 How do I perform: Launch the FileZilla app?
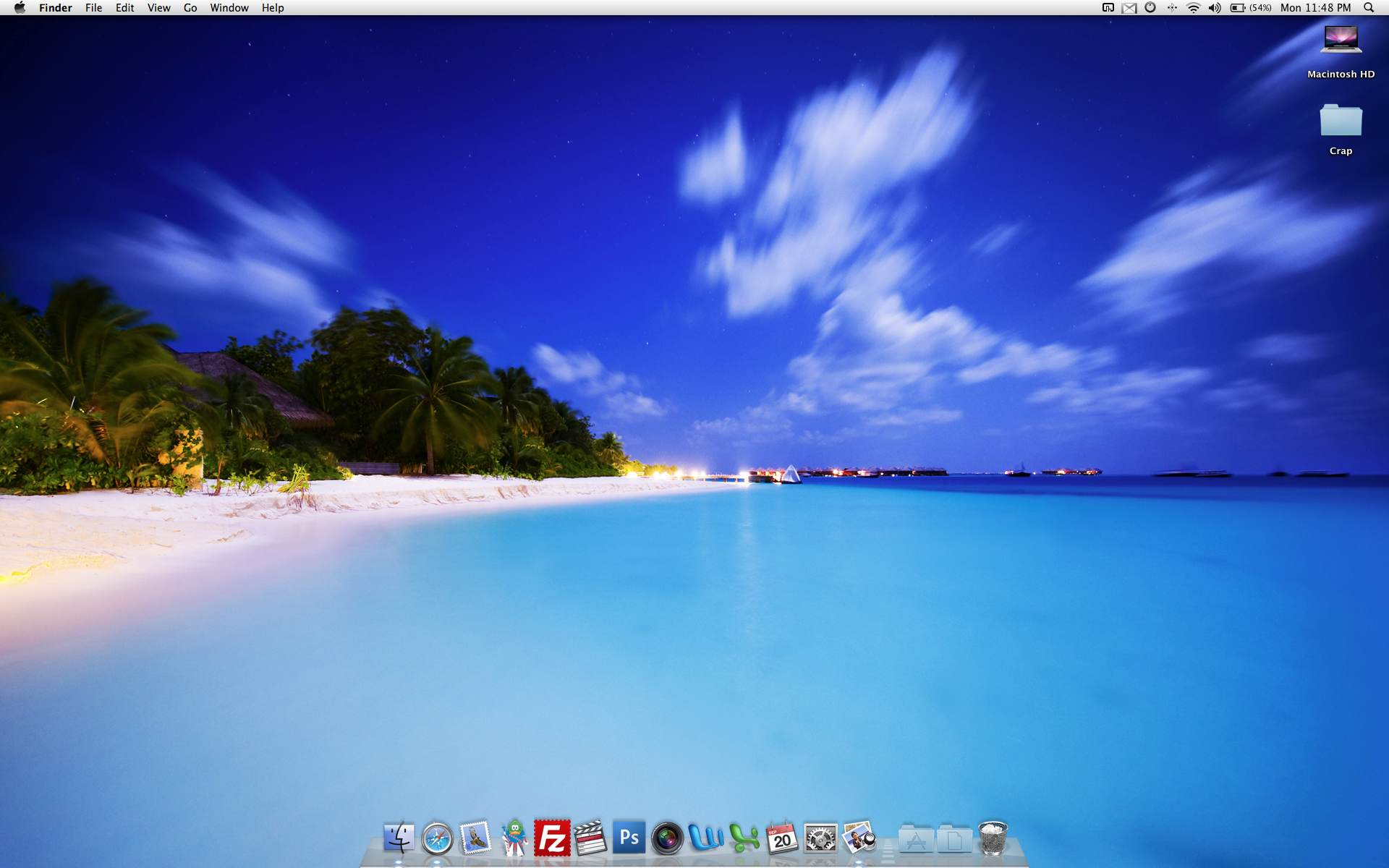click(552, 838)
